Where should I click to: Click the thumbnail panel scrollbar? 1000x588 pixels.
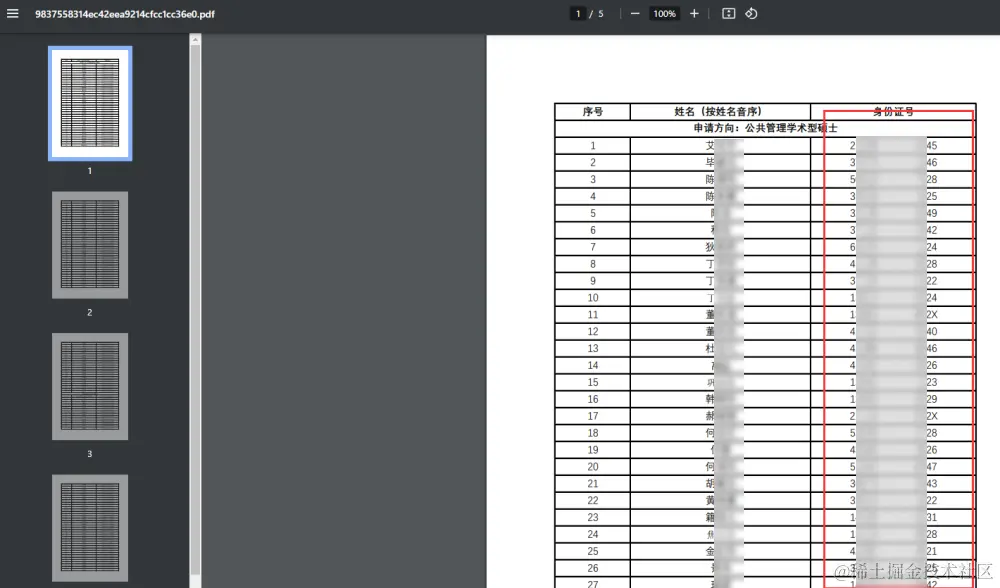coord(195,309)
